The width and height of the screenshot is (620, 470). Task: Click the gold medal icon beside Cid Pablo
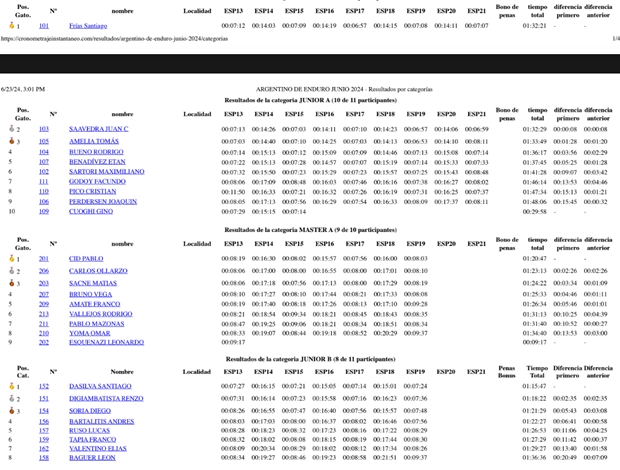[12, 259]
